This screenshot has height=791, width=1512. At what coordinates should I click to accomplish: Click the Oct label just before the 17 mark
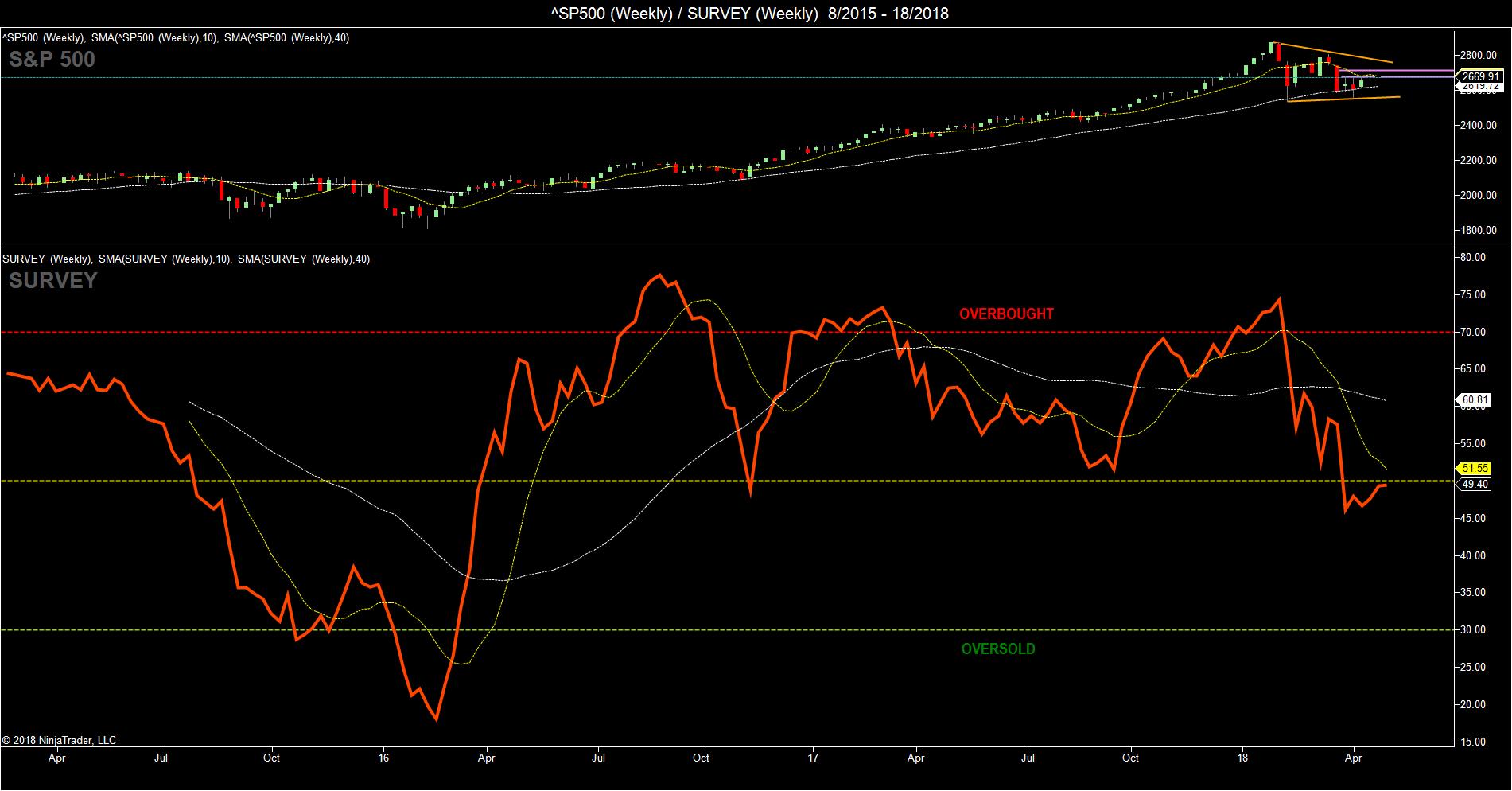(701, 758)
